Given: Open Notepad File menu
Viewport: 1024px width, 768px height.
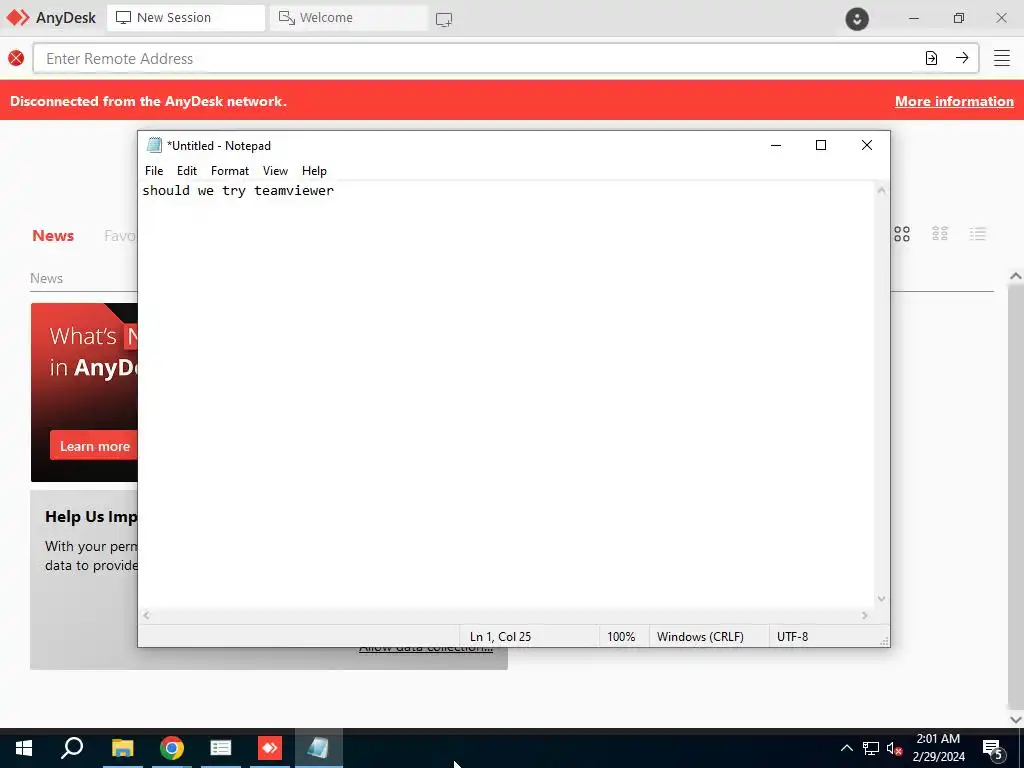Looking at the screenshot, I should [154, 170].
